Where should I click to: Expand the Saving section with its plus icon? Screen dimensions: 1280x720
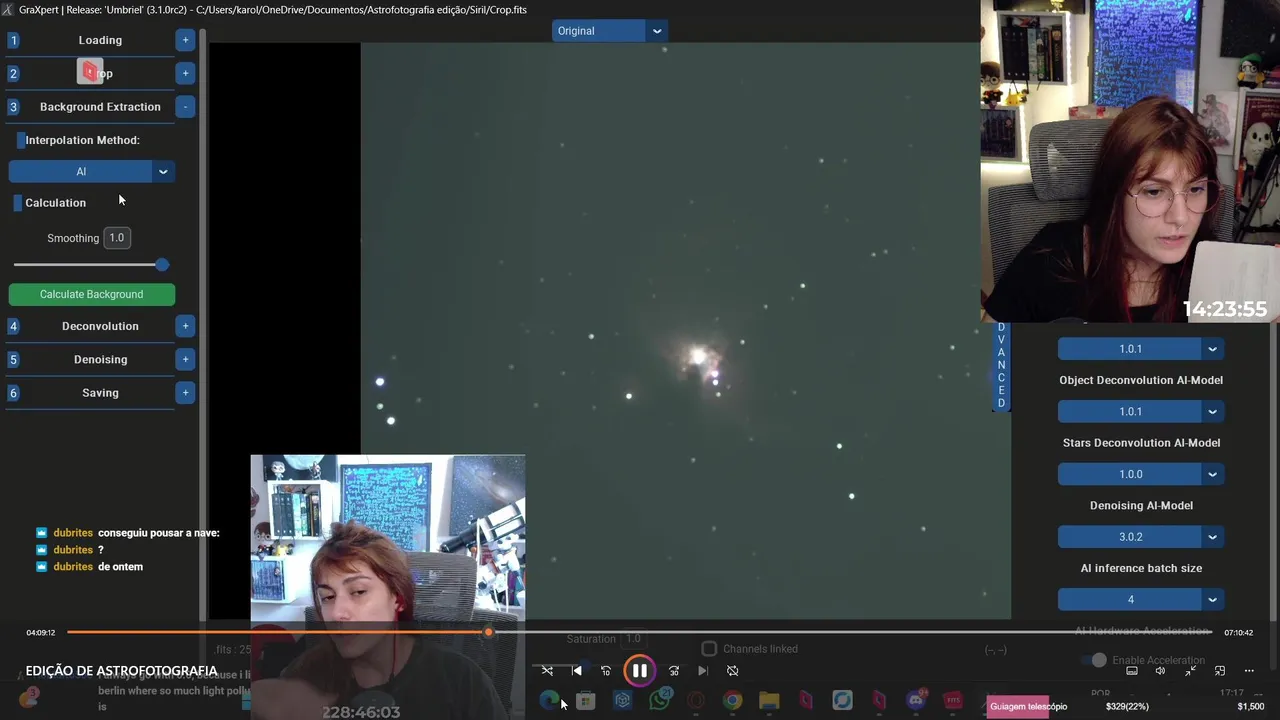[x=185, y=393]
